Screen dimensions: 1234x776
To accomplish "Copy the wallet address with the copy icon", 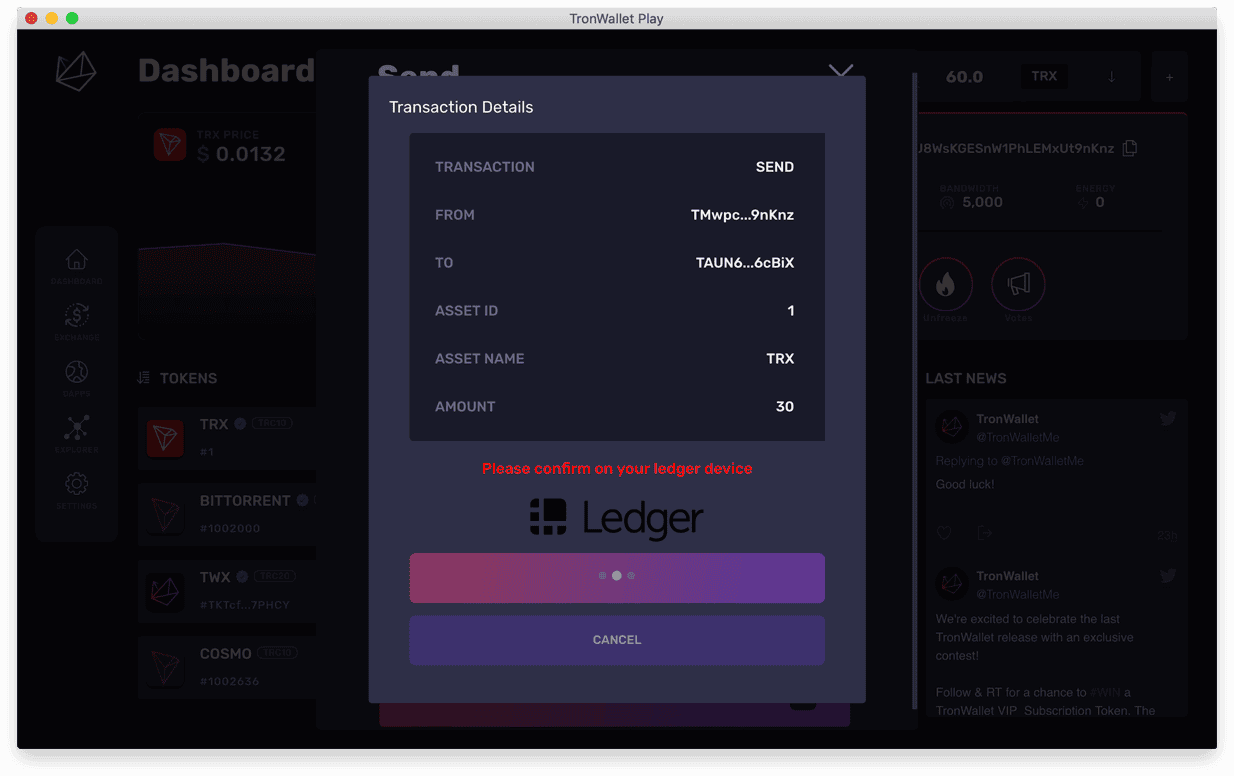I will coord(1130,148).
